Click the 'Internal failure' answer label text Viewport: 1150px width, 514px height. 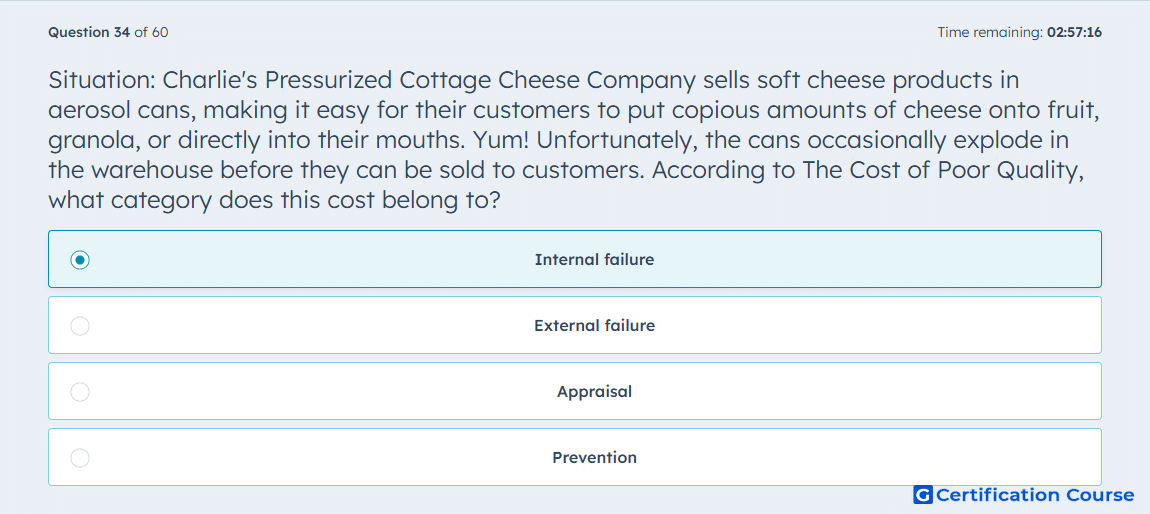point(594,260)
